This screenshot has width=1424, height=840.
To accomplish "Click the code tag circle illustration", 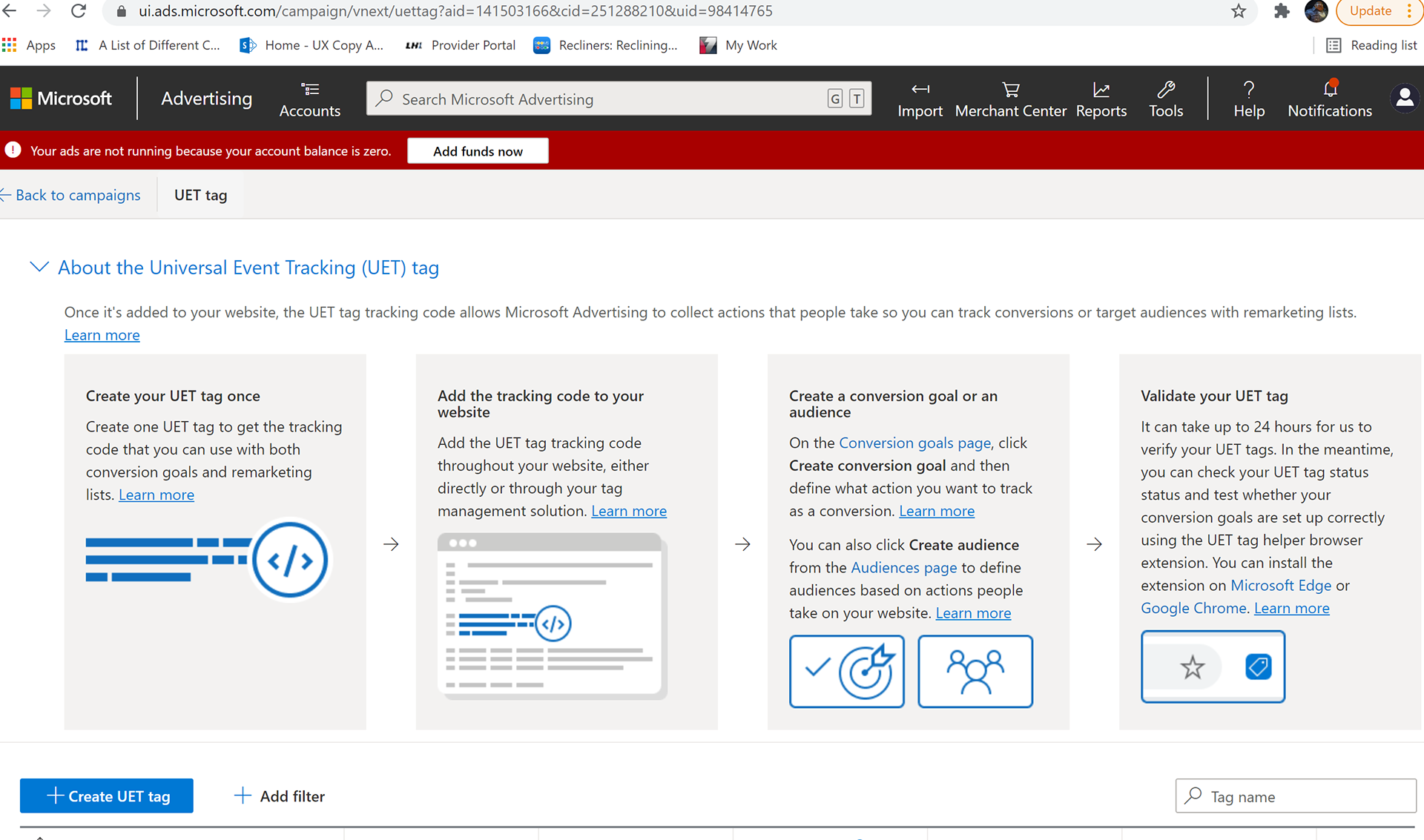I will [x=289, y=560].
